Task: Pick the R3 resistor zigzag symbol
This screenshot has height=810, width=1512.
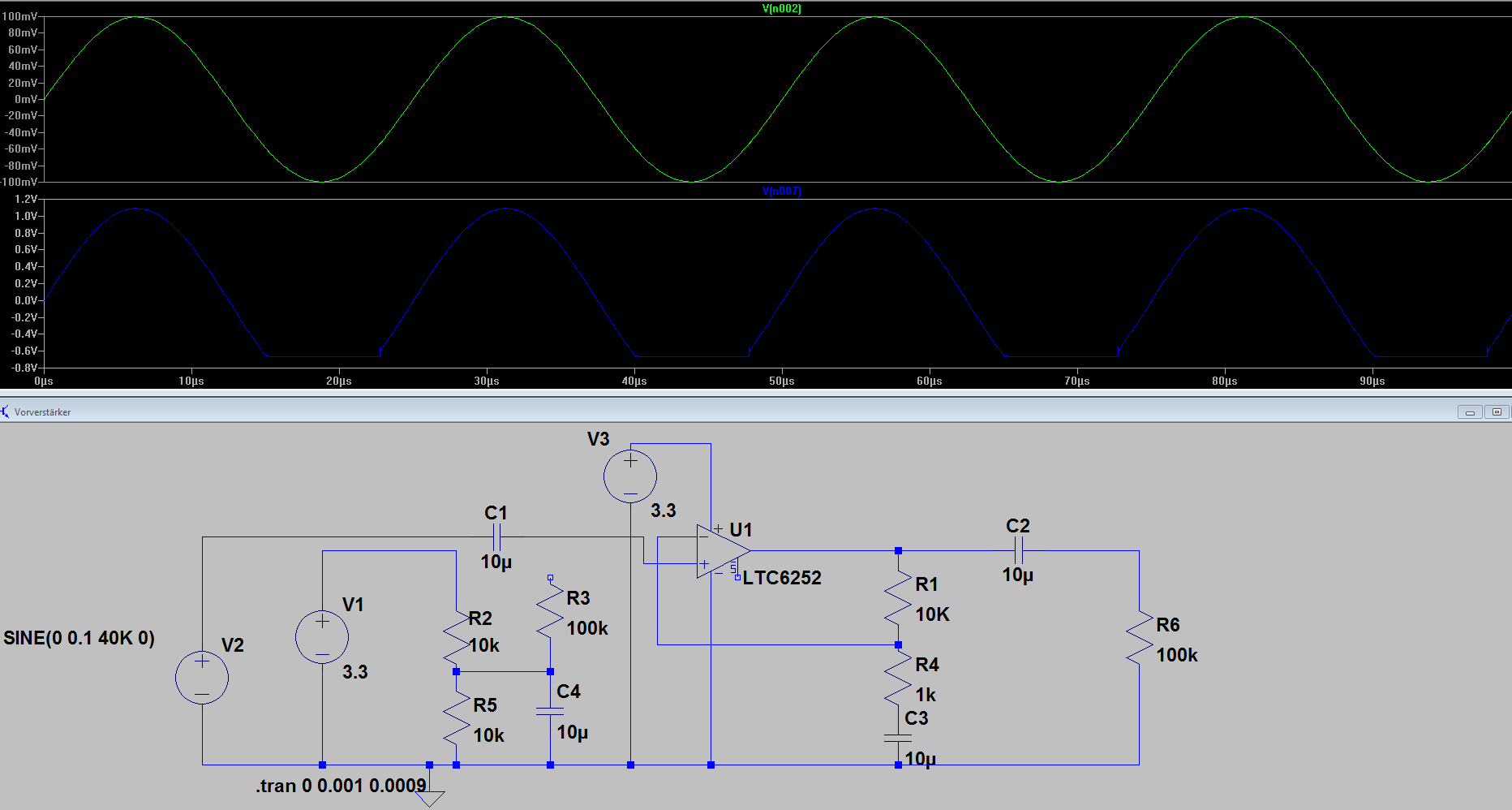Action: tap(550, 611)
